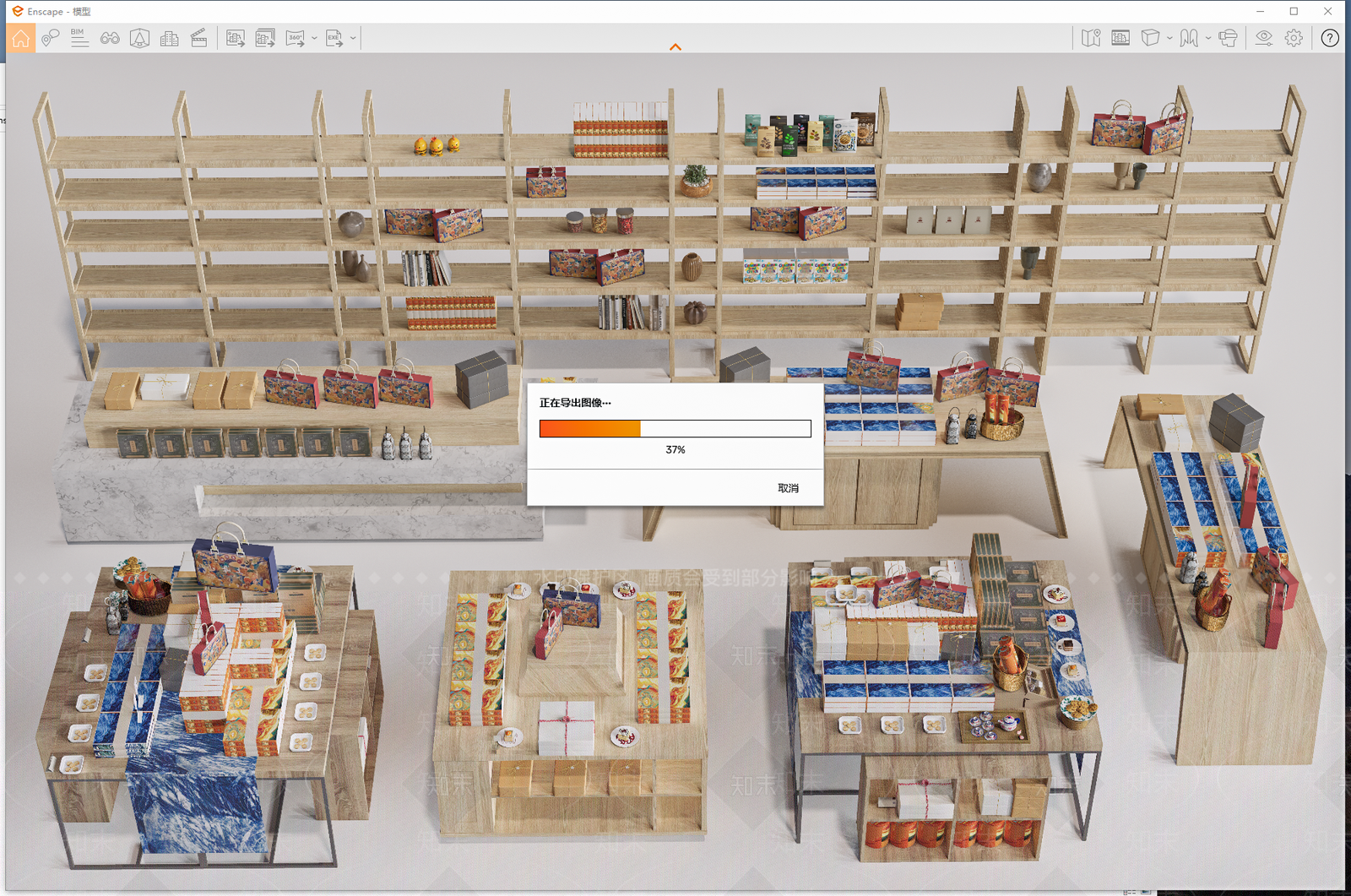Open view management binoculars icon
The height and width of the screenshot is (896, 1351).
point(110,38)
